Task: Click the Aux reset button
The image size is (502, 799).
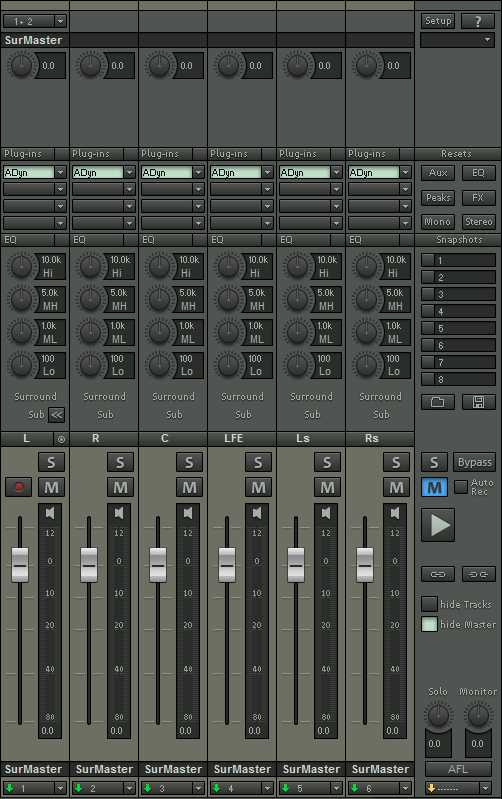Action: tap(438, 173)
